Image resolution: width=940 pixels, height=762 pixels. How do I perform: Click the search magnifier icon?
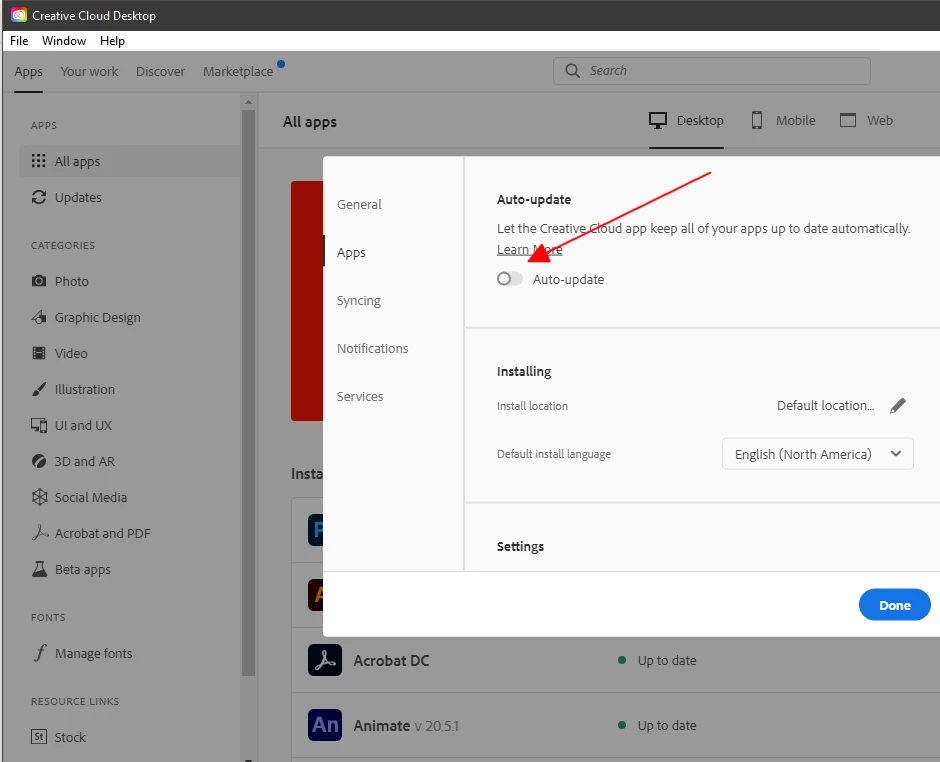[573, 71]
